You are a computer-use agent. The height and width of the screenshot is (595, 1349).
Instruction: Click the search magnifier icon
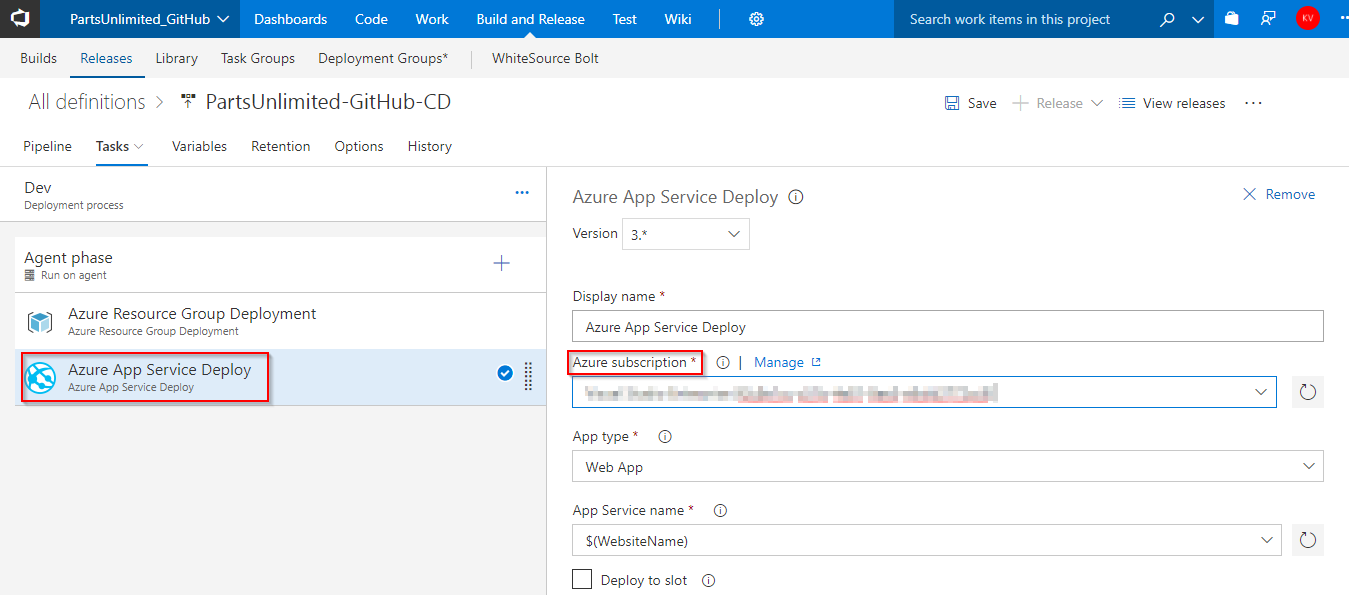[1167, 19]
